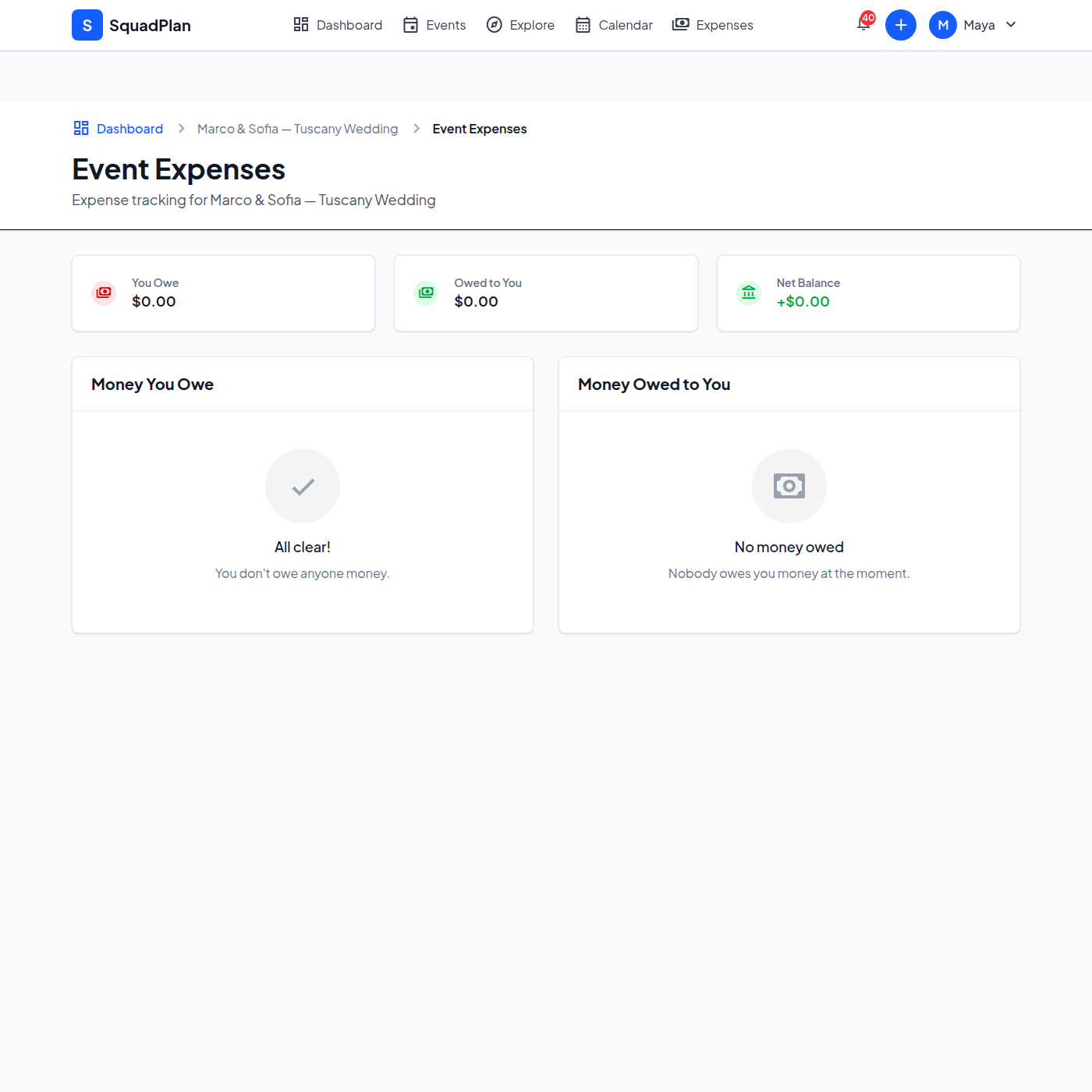Expand the Maya user menu chevron
Viewport: 1092px width, 1092px height.
[x=1011, y=25]
